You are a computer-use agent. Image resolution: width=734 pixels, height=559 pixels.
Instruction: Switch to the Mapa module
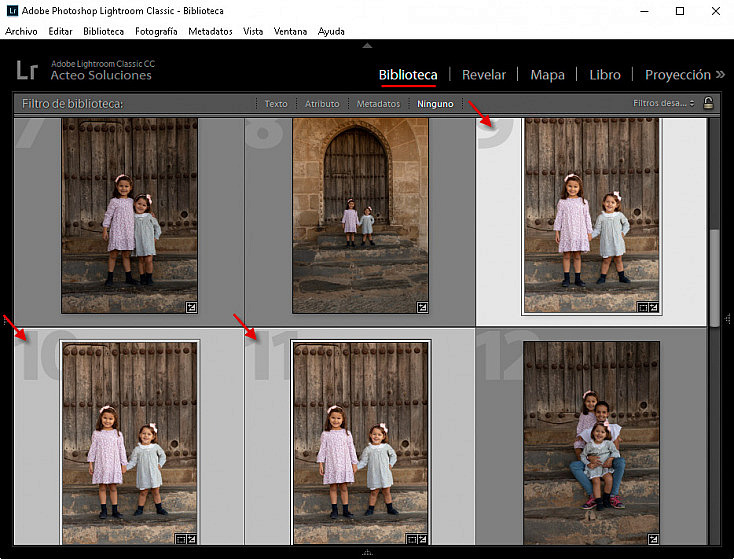[547, 75]
